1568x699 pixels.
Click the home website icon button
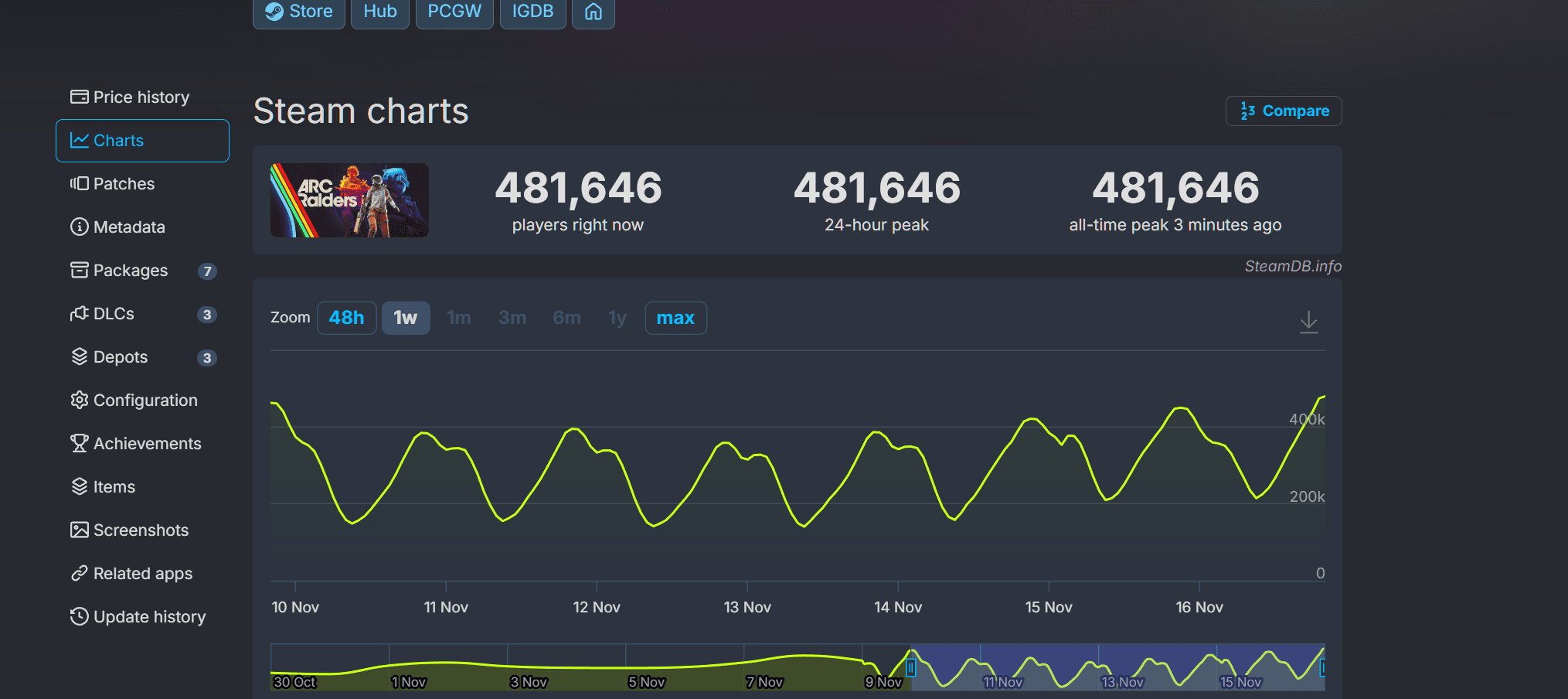click(x=594, y=12)
